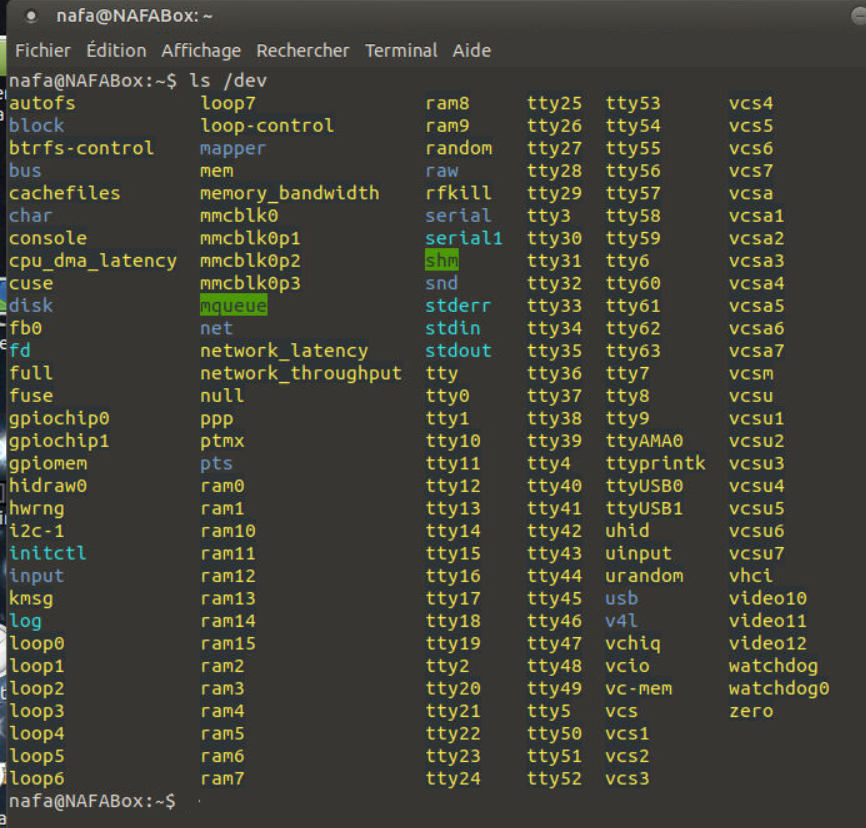The width and height of the screenshot is (866, 828).
Task: Click the 'ttyUSB0' entry
Action: tap(644, 486)
